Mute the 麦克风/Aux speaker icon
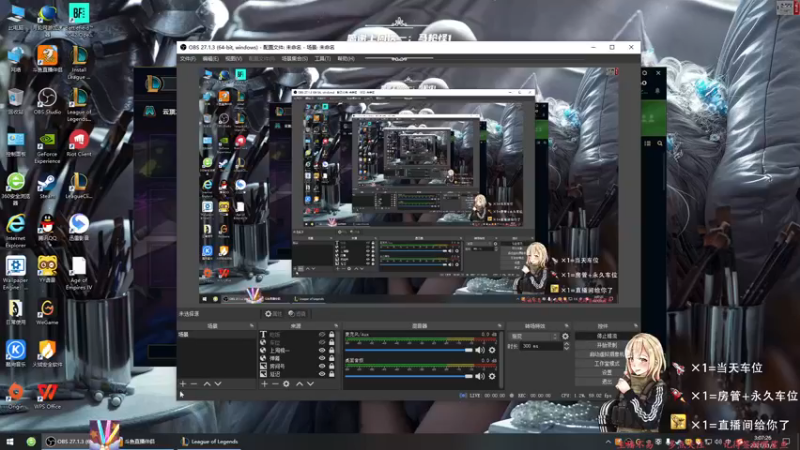800x450 pixels. [480, 350]
